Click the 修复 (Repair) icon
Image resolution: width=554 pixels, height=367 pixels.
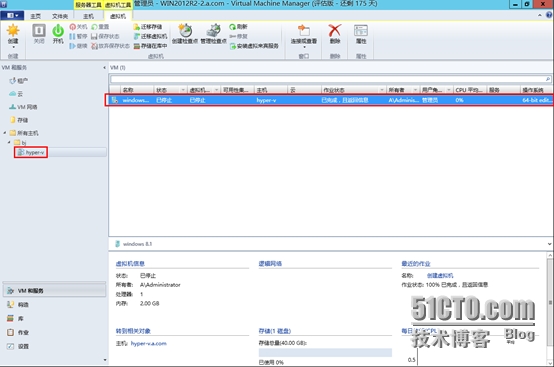[x=232, y=36]
